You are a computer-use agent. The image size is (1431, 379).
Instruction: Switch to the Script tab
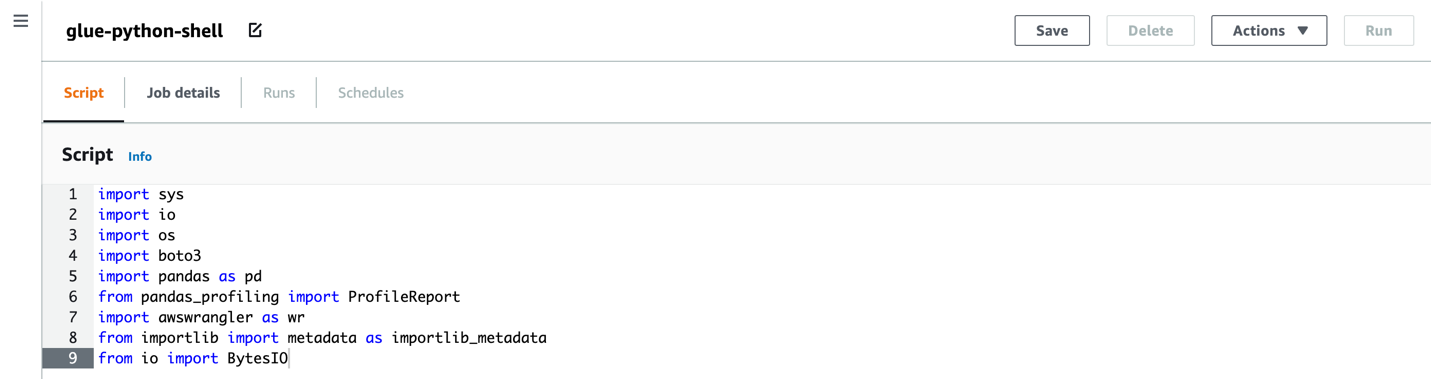(x=84, y=93)
